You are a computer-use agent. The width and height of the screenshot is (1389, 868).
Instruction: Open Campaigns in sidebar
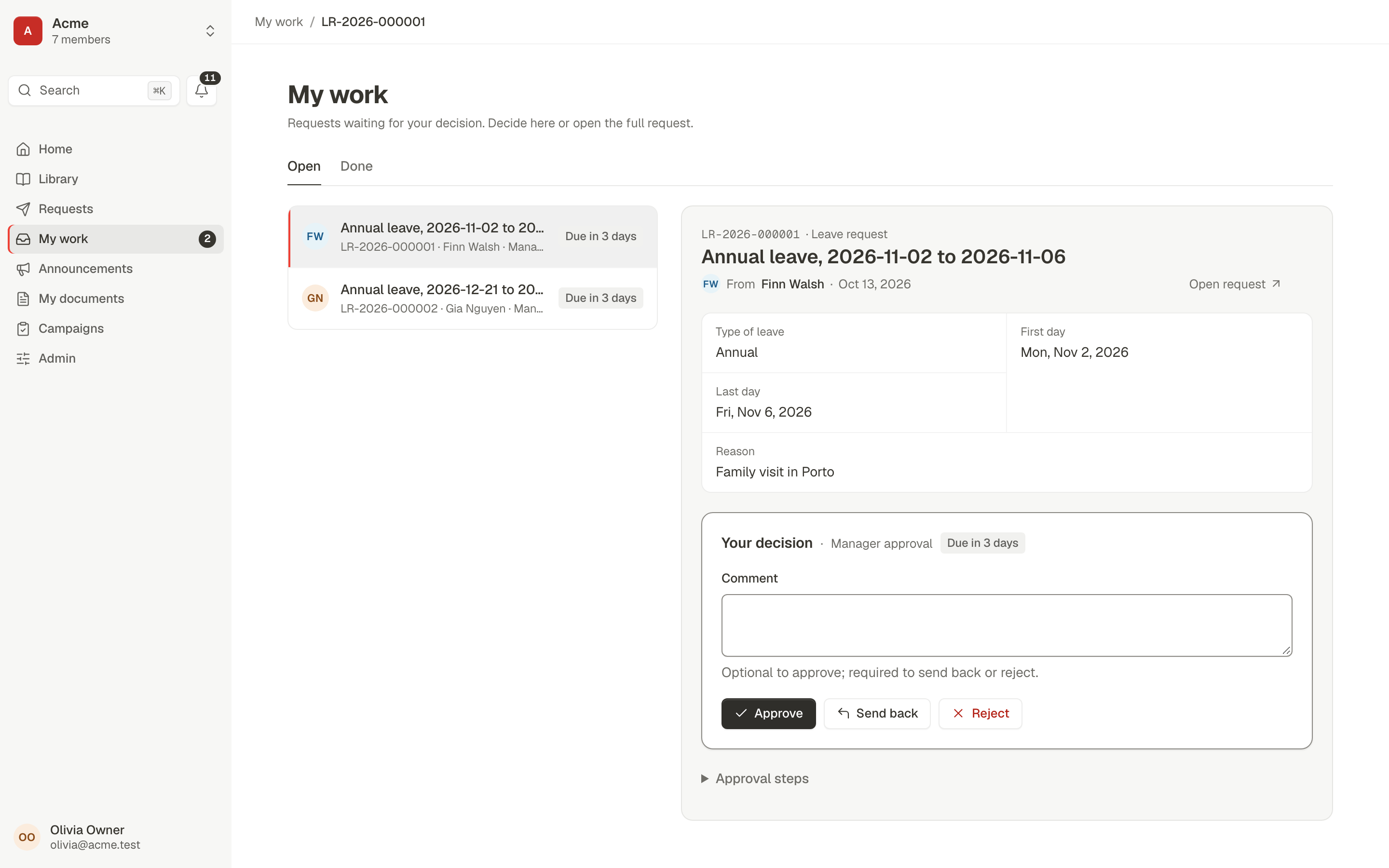pos(116,328)
